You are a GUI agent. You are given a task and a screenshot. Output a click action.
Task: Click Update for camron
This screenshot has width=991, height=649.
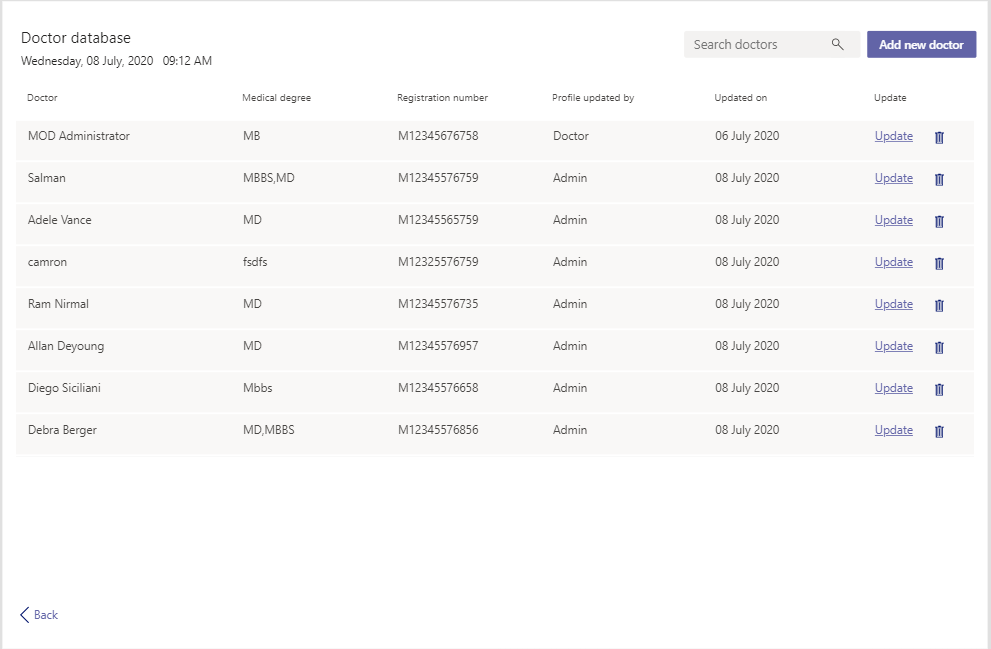click(x=894, y=262)
